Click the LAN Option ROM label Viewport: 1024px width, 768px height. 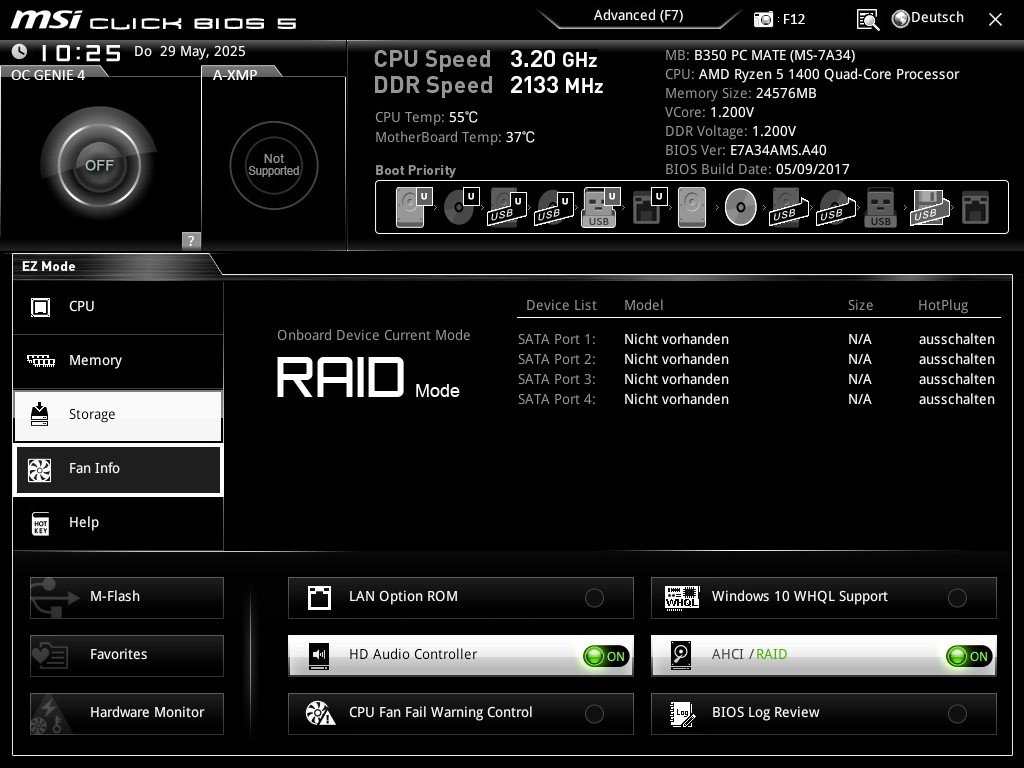click(403, 596)
